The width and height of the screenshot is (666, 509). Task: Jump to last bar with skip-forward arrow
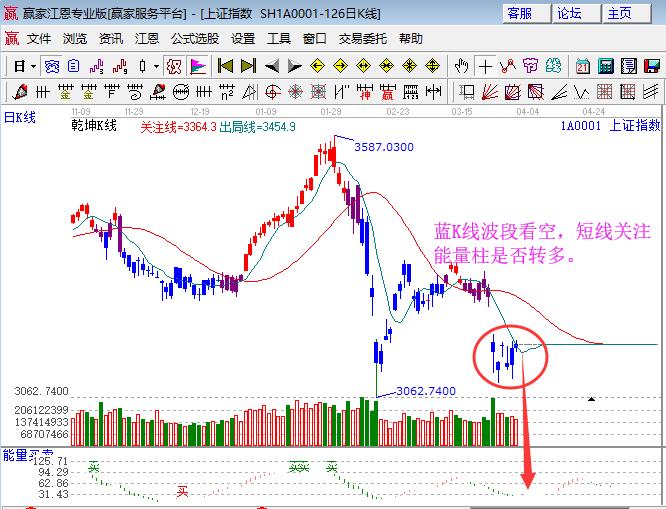[x=248, y=66]
